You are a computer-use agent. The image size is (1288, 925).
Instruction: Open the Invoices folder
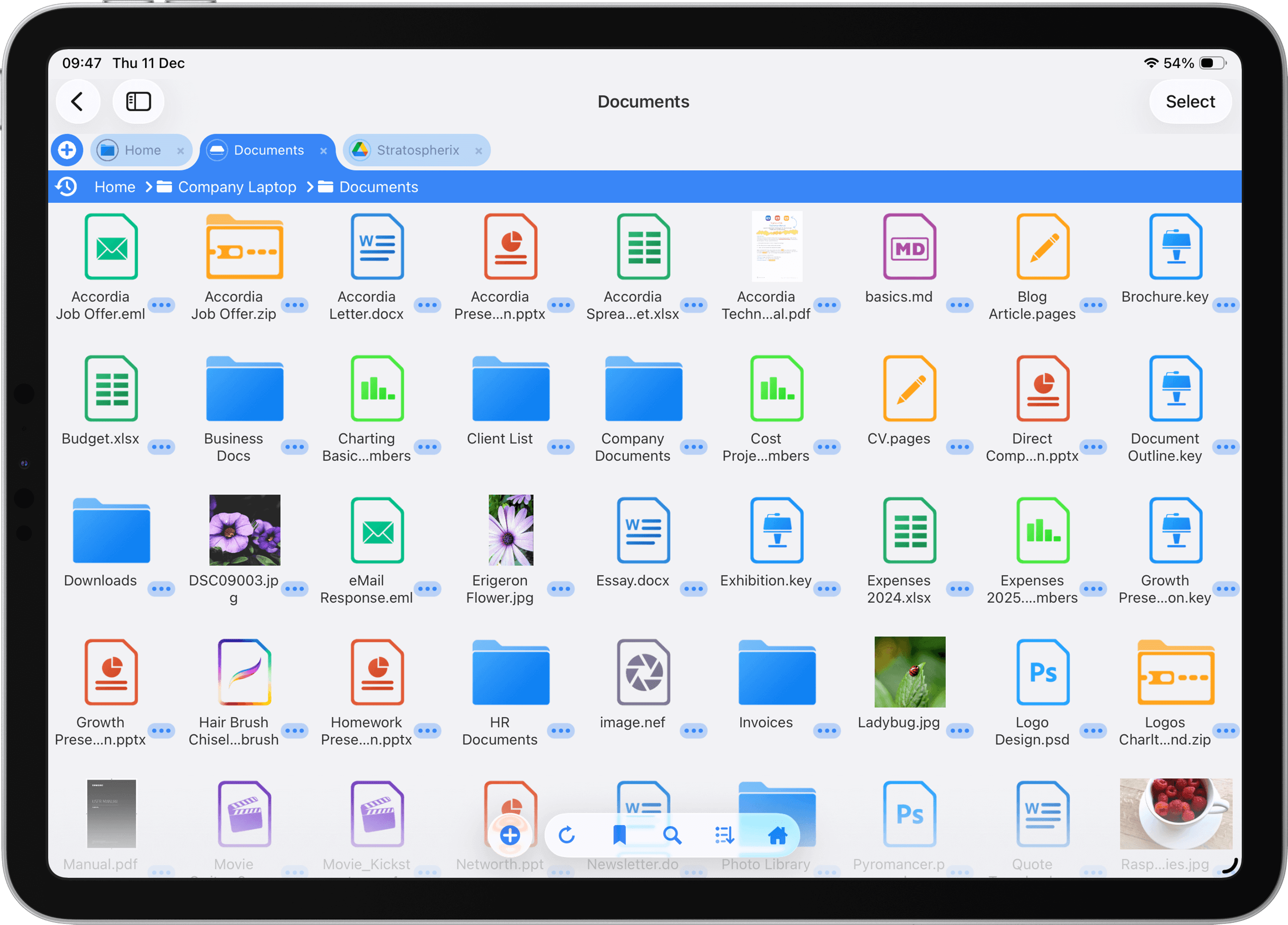(776, 673)
